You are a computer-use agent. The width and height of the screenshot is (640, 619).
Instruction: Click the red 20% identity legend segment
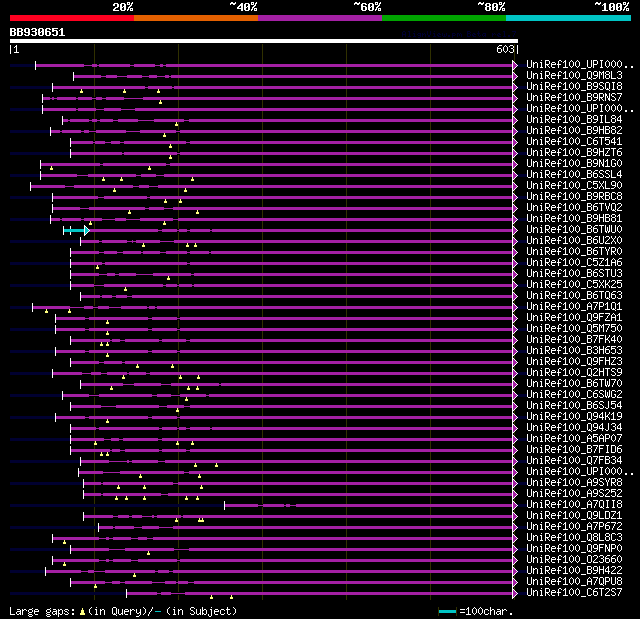tap(72, 18)
